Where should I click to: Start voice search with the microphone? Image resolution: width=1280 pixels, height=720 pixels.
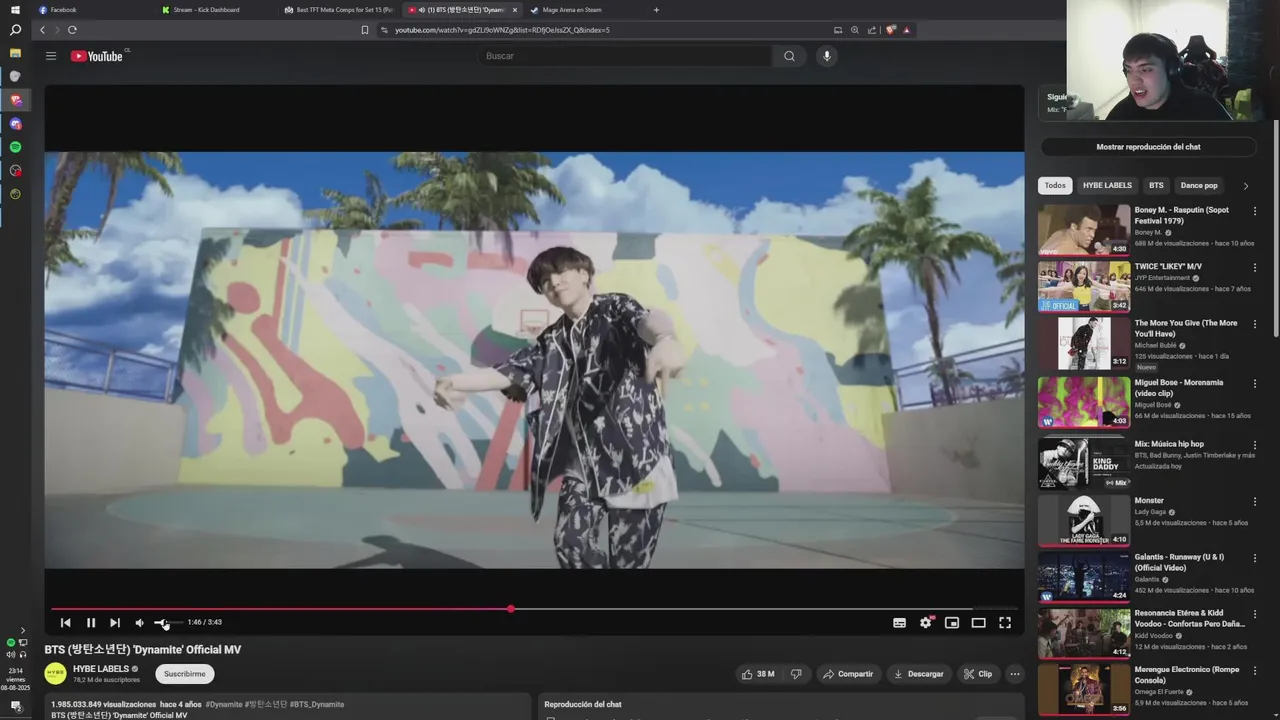826,56
